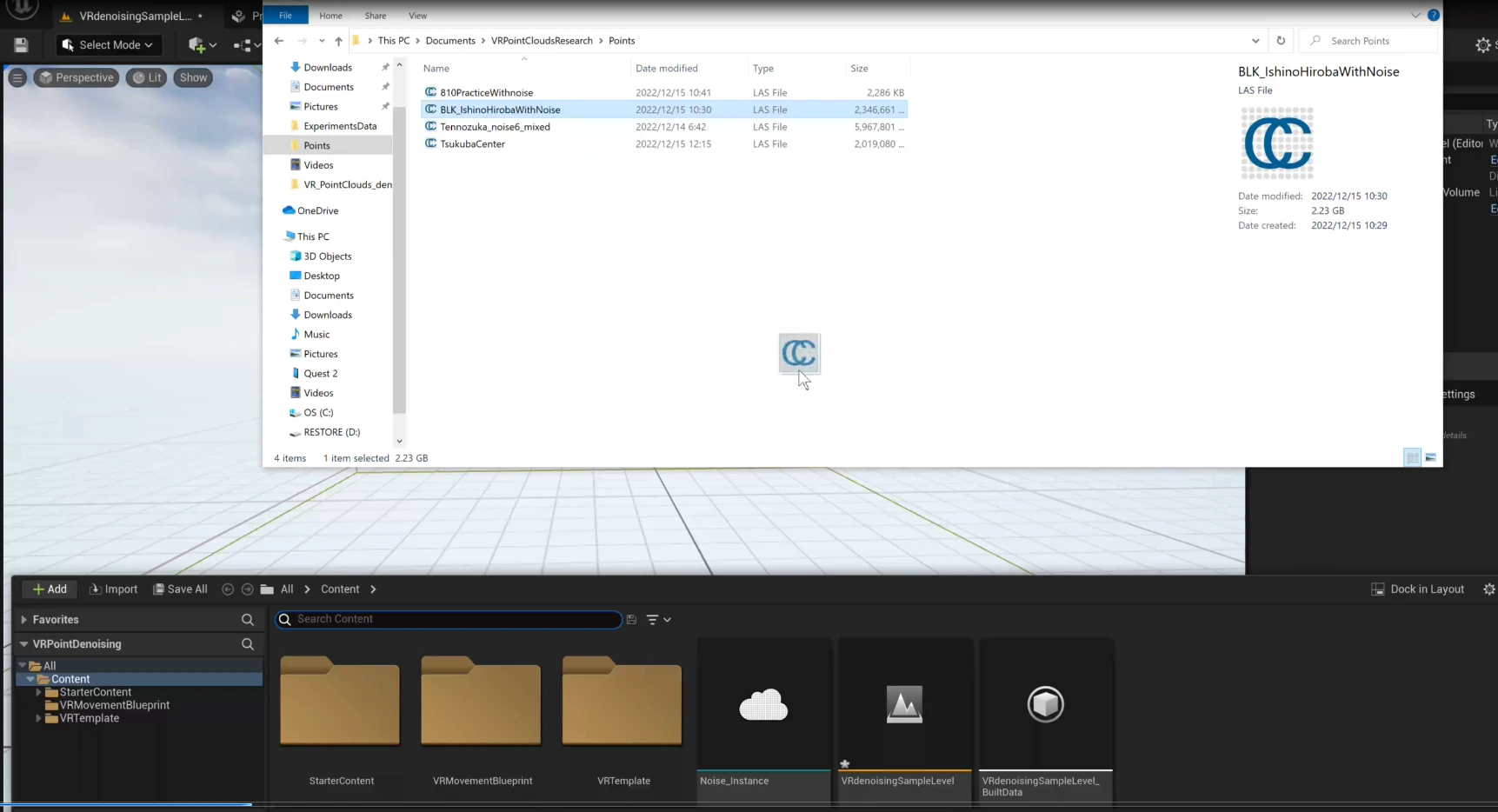Toggle the Lit view mode button
The width and height of the screenshot is (1498, 812).
pos(147,77)
